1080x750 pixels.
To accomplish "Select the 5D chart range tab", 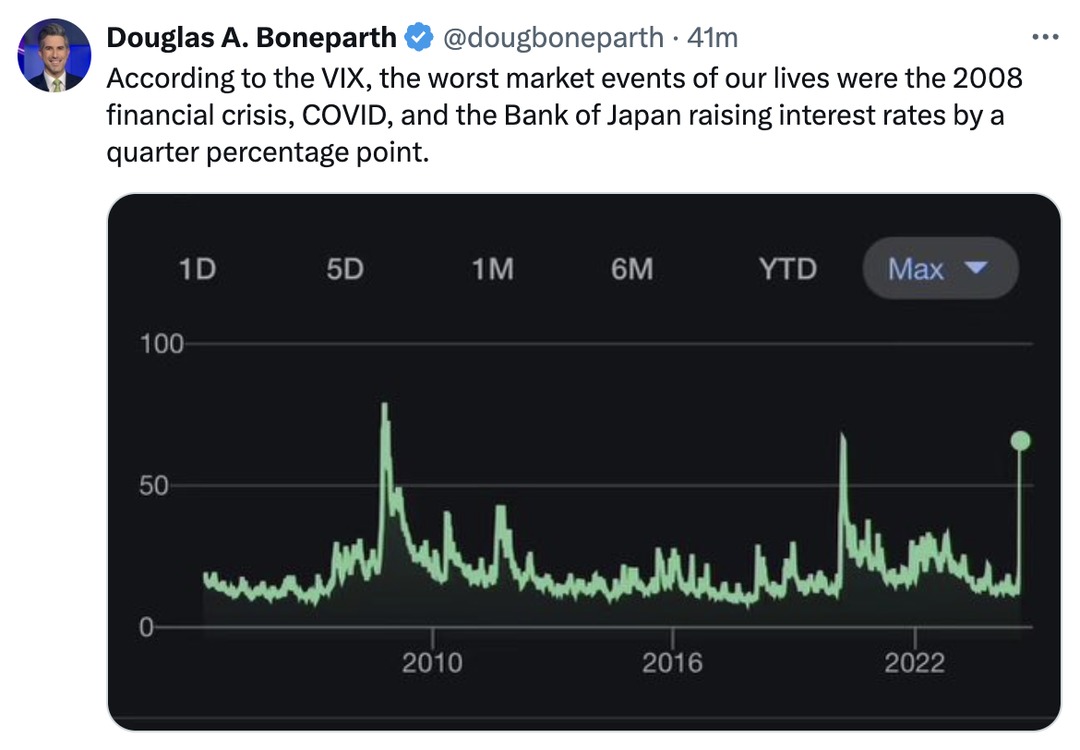I will pyautogui.click(x=345, y=269).
